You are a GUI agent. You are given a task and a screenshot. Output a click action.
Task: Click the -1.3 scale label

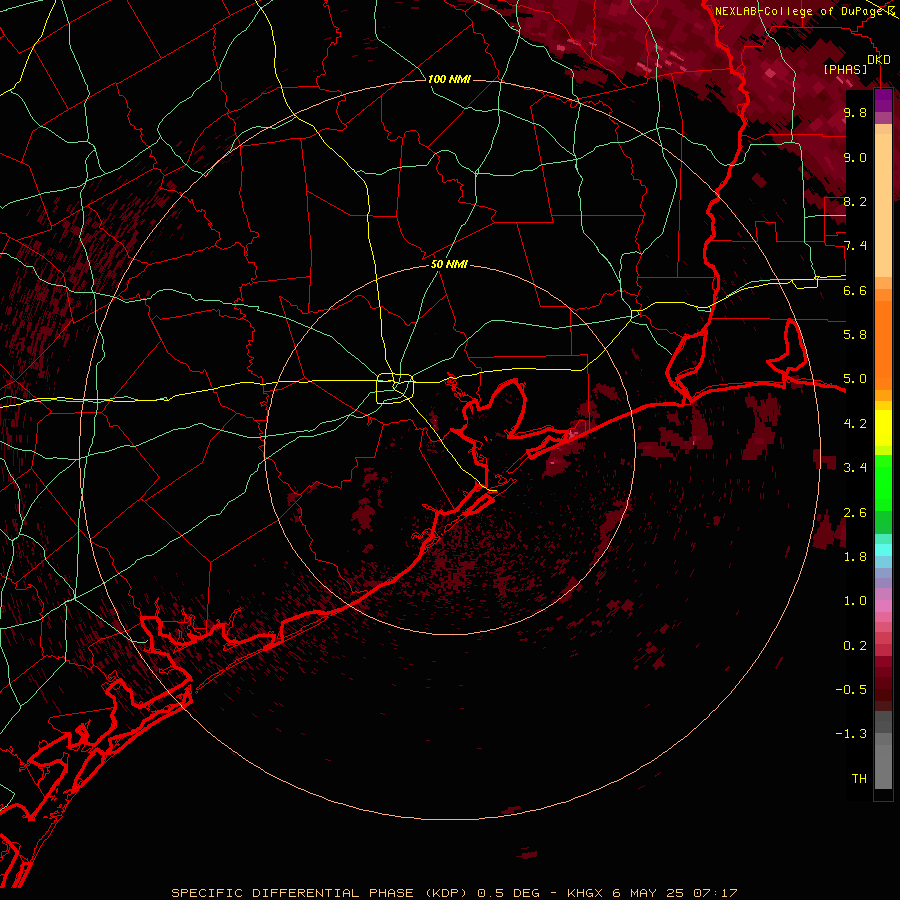pos(851,734)
